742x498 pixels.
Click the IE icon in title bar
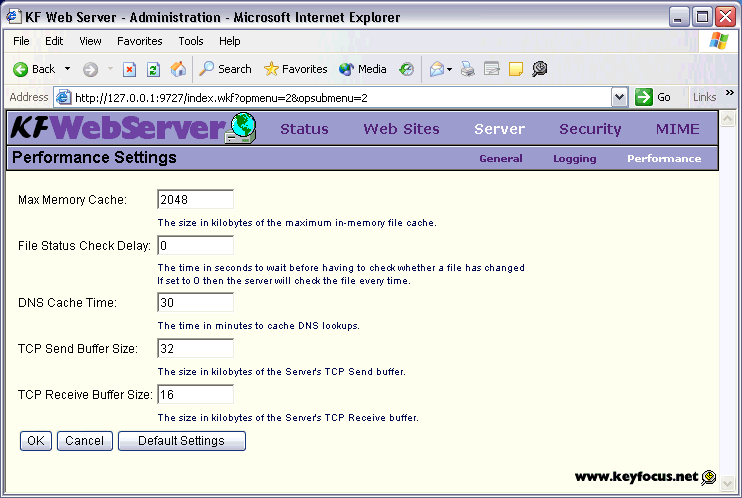coord(14,17)
